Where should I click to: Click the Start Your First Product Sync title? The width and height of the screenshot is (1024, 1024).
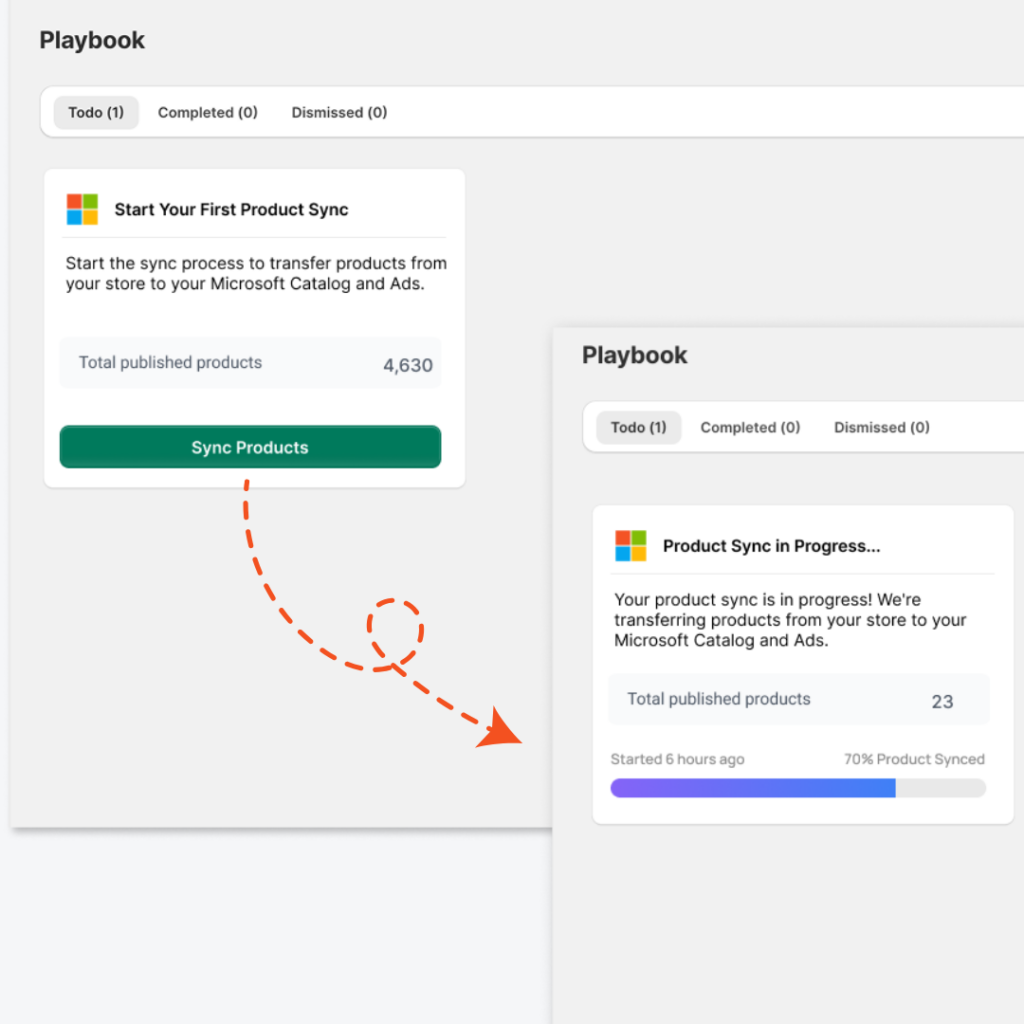pos(231,210)
